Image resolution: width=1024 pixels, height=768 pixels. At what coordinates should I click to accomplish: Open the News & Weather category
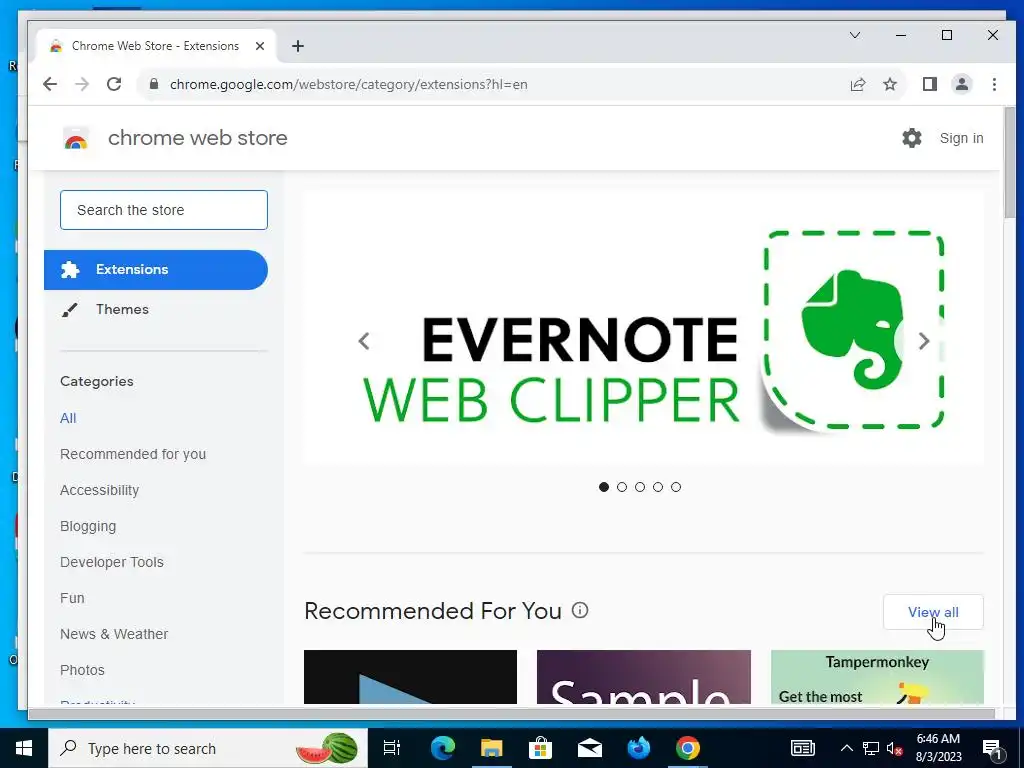click(114, 633)
